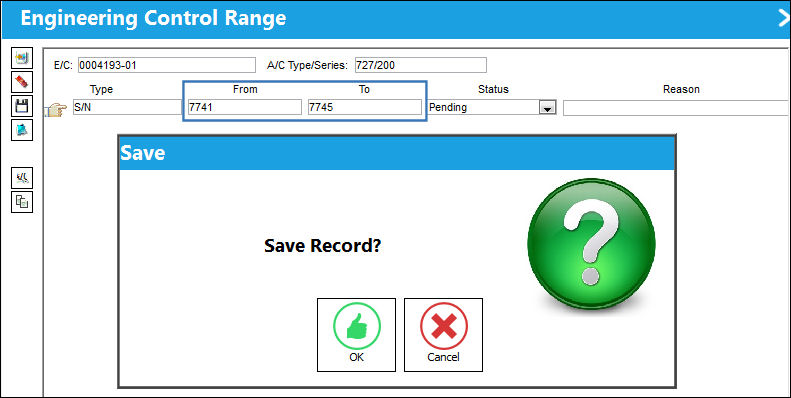Click the floppy disk save icon

[x=22, y=106]
